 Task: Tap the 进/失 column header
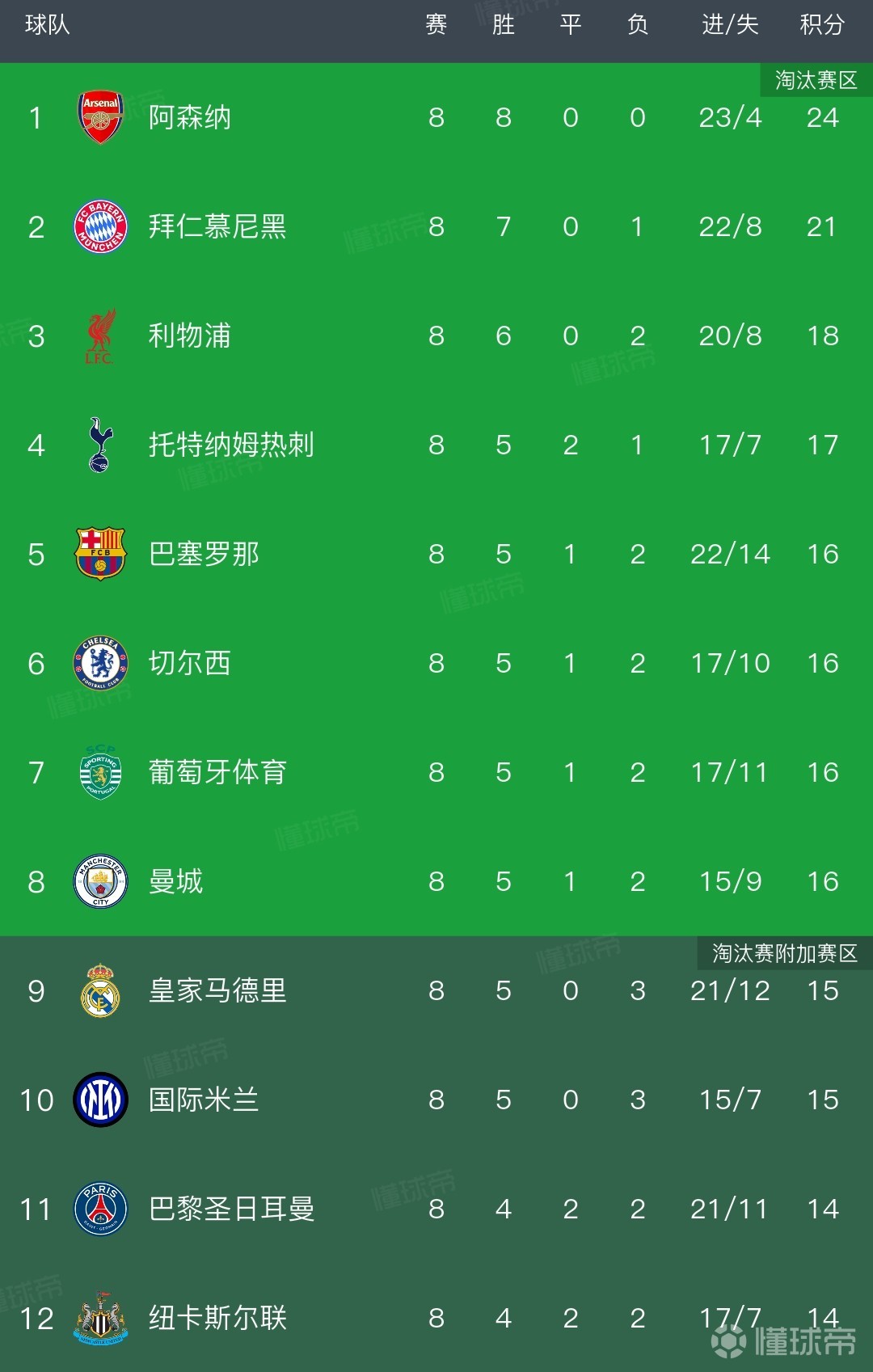click(730, 25)
